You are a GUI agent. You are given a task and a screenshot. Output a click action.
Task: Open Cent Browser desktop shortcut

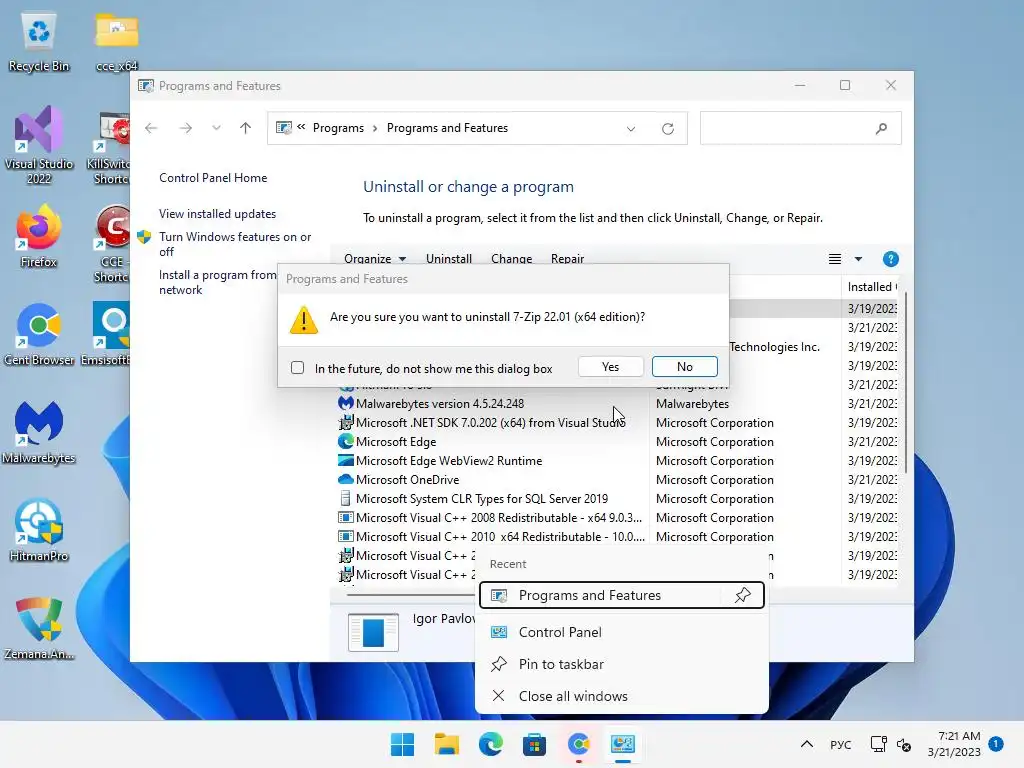[x=39, y=334]
